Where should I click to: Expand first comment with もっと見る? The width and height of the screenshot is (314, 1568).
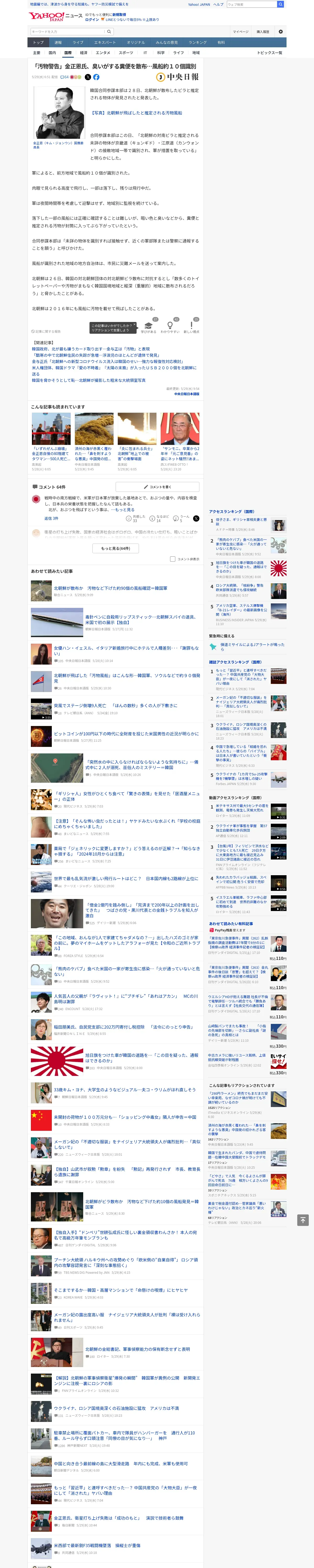[126, 510]
